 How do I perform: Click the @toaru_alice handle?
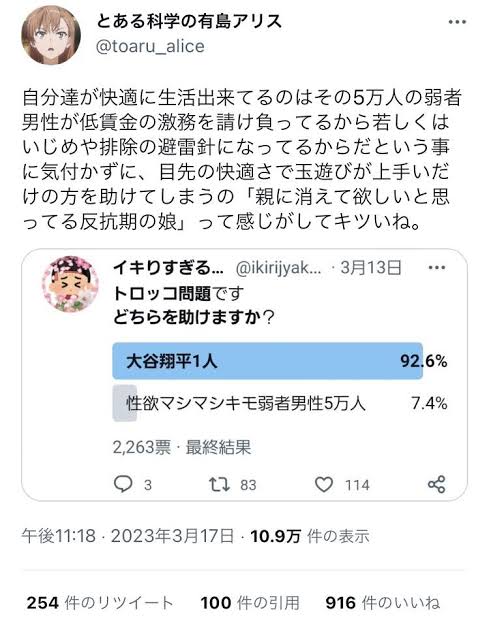150,46
